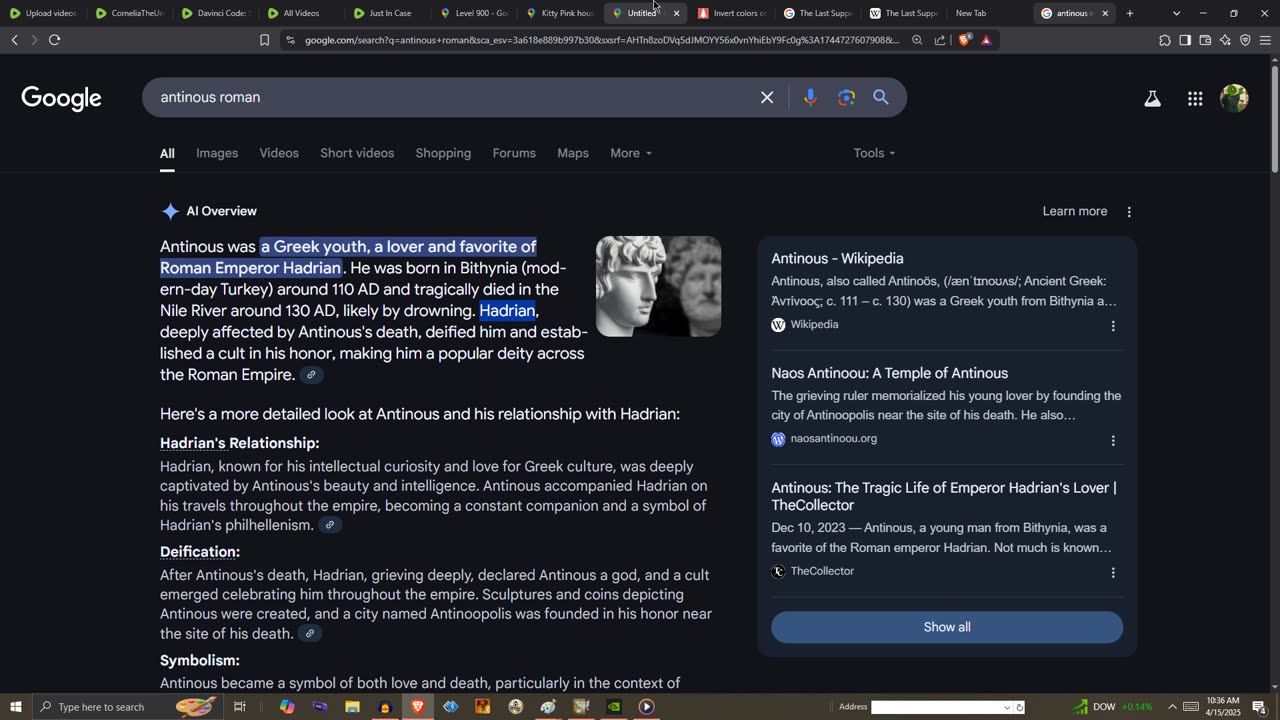Switch to the Davinci Code browser tab

[x=214, y=13]
